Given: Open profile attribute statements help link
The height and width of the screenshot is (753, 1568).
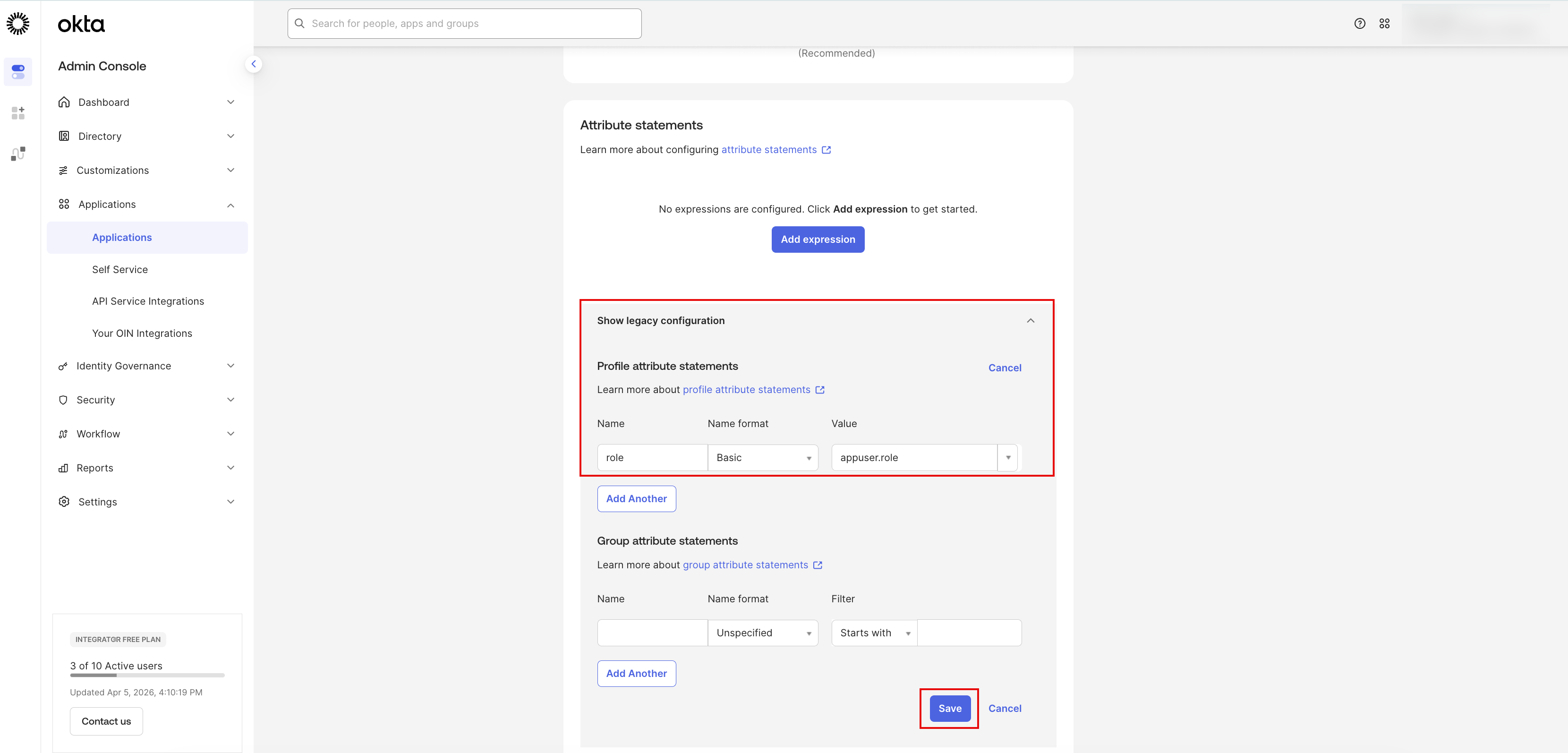Looking at the screenshot, I should pos(746,390).
